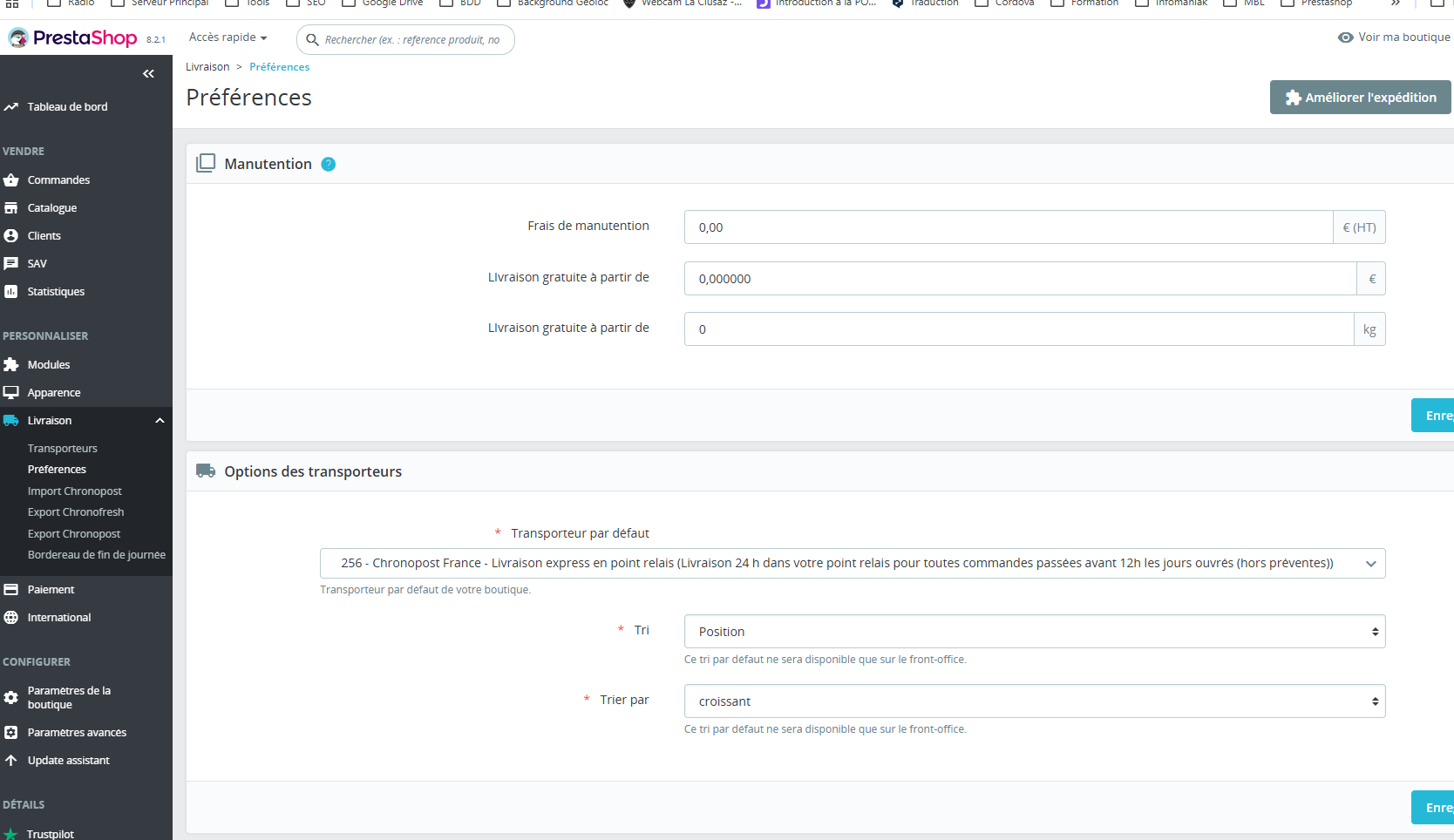
Task: Click the Trustpilot star icon
Action: tap(10, 834)
